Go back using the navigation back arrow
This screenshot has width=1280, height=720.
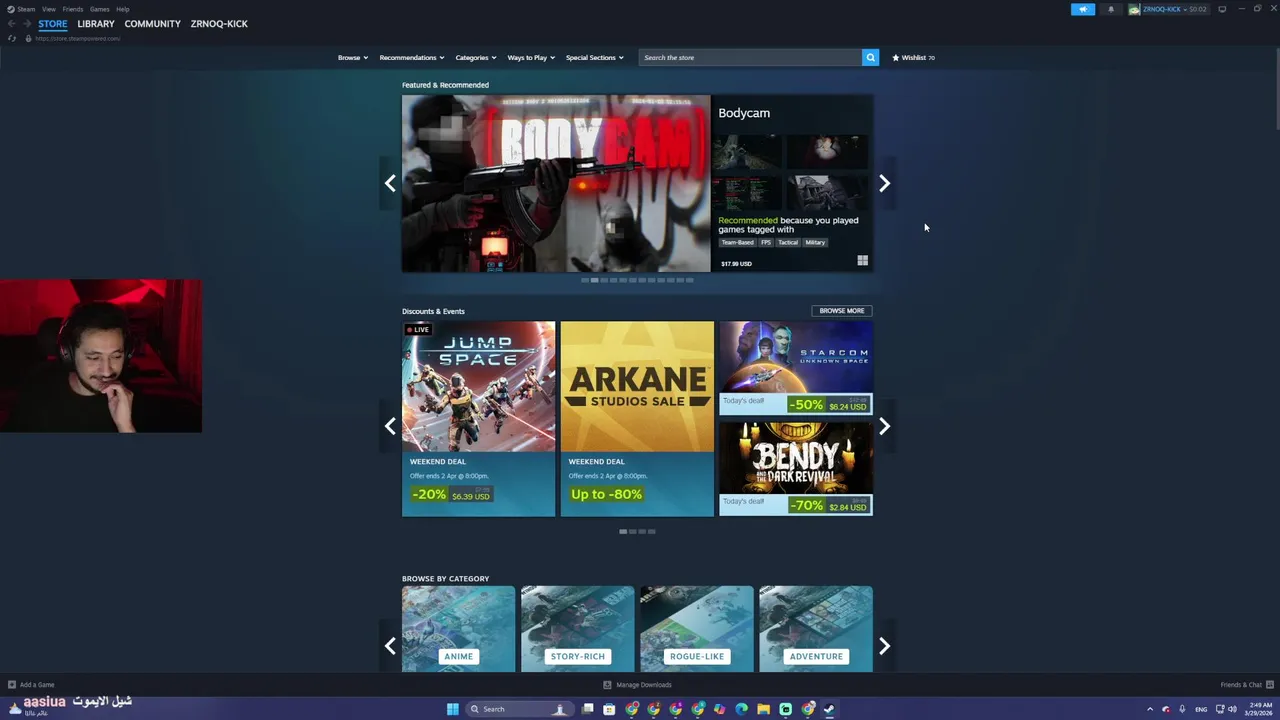click(11, 24)
